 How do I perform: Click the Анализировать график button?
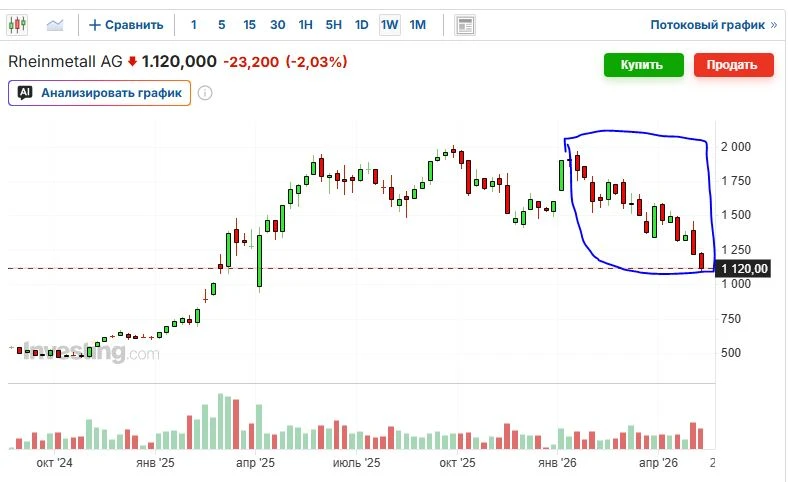coord(100,93)
